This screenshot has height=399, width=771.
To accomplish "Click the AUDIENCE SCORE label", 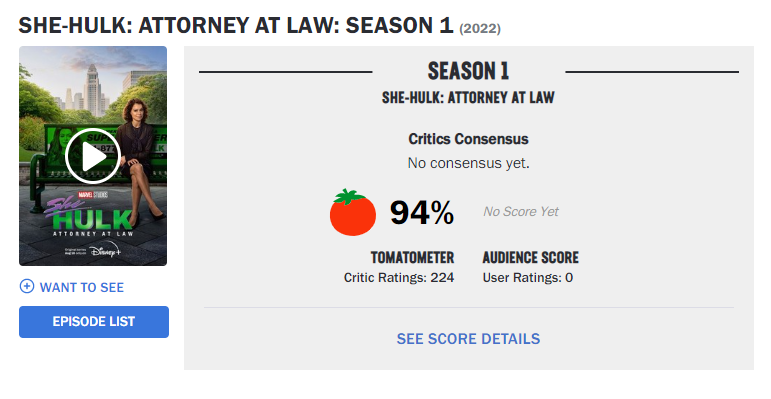I will (531, 257).
